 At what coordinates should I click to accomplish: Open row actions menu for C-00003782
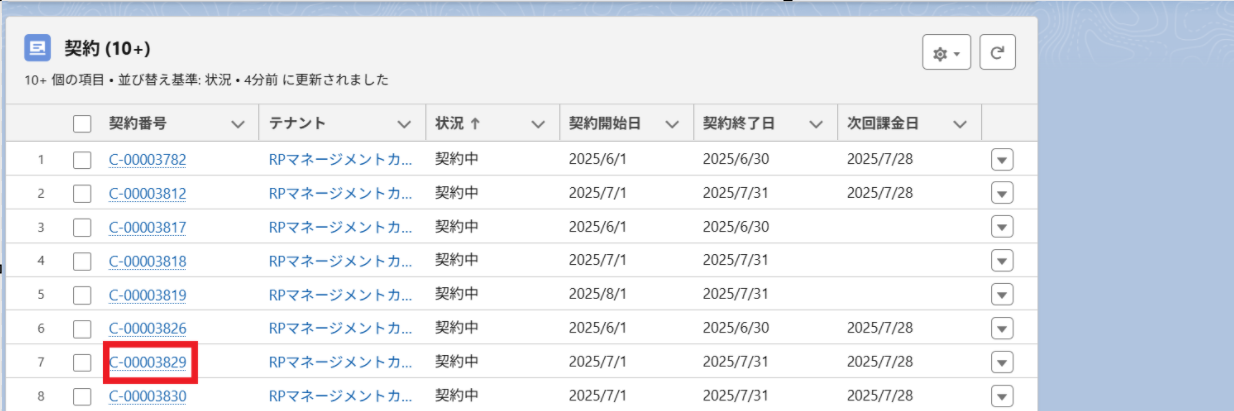[1002, 159]
